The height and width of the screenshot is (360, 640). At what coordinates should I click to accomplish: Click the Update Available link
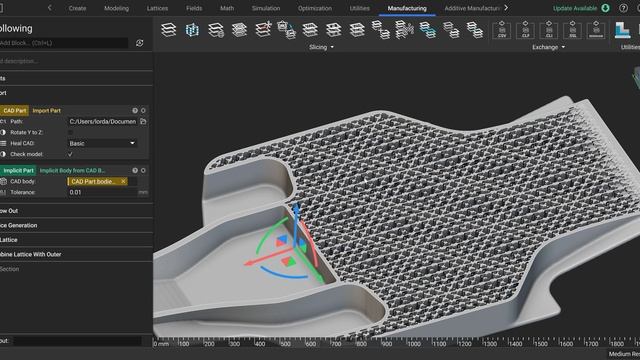pos(575,8)
